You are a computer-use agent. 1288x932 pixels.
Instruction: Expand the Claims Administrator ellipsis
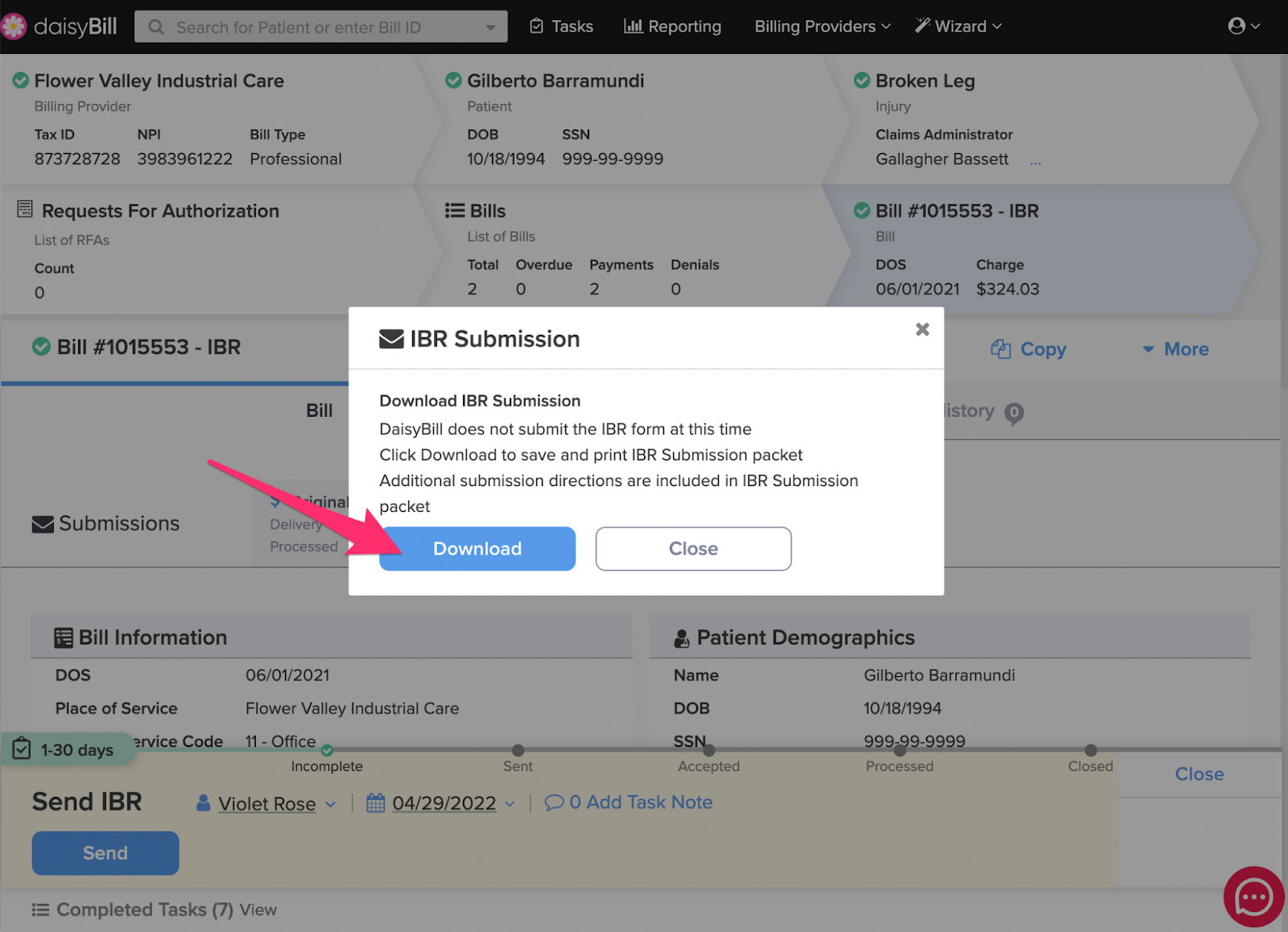point(1035,162)
